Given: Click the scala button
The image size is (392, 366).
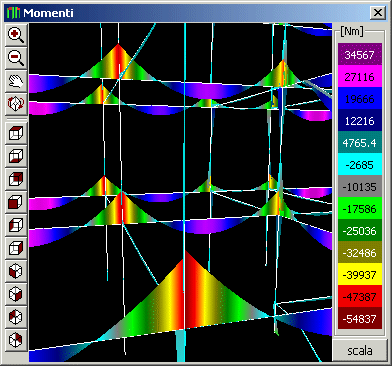Looking at the screenshot, I should pyautogui.click(x=360, y=351).
